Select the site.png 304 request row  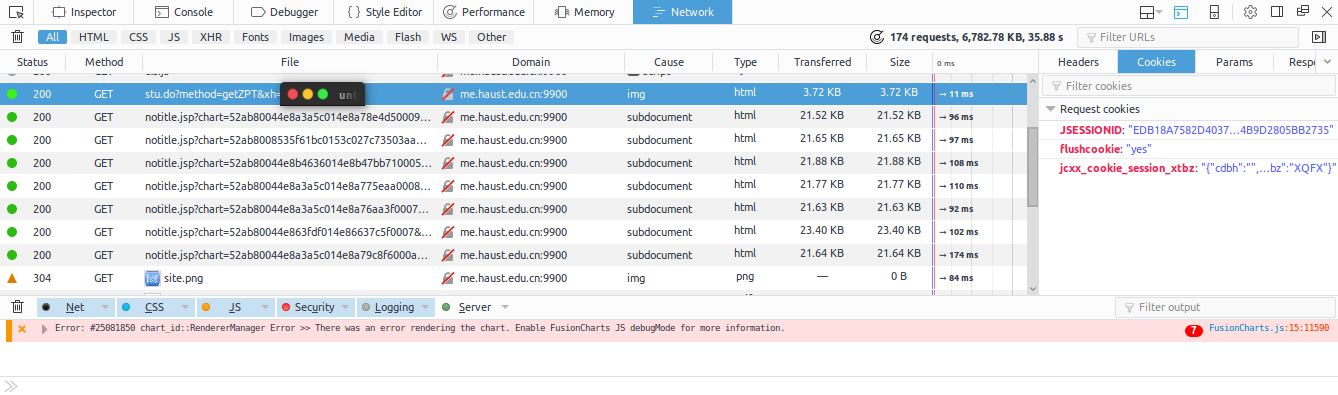coord(513,277)
